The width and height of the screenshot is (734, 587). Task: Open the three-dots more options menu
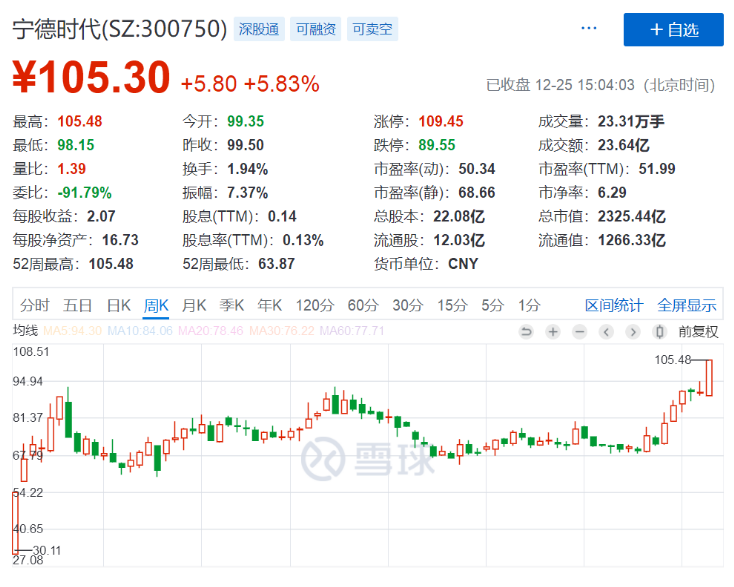(588, 29)
